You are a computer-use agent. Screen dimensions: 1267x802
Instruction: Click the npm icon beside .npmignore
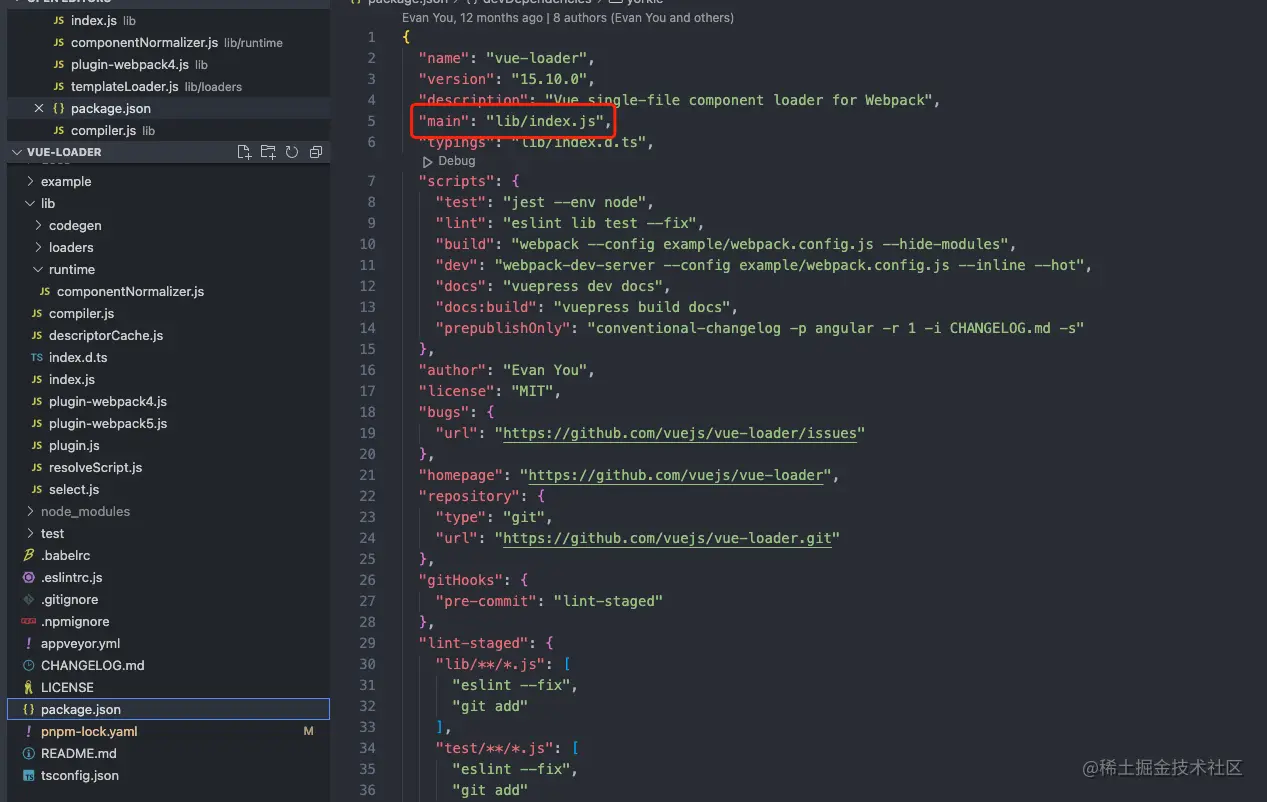(x=29, y=621)
